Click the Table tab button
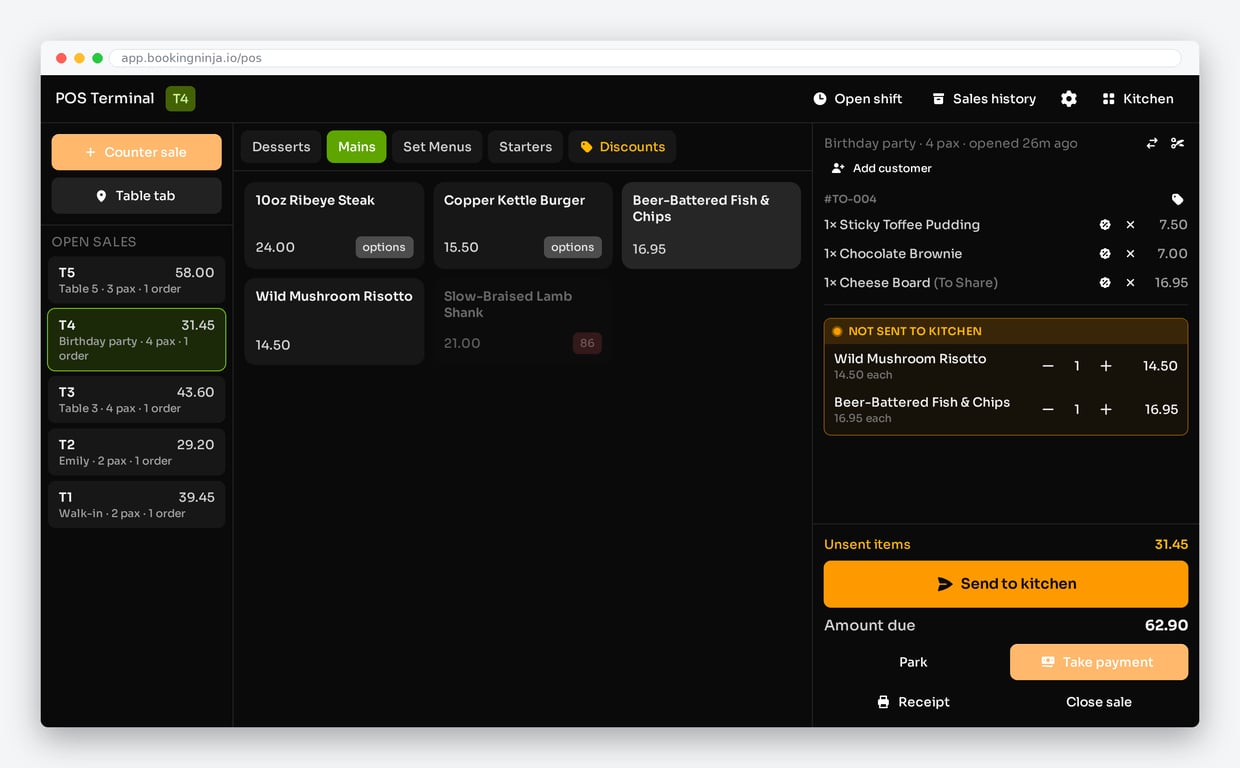This screenshot has width=1240, height=768. pyautogui.click(x=137, y=196)
